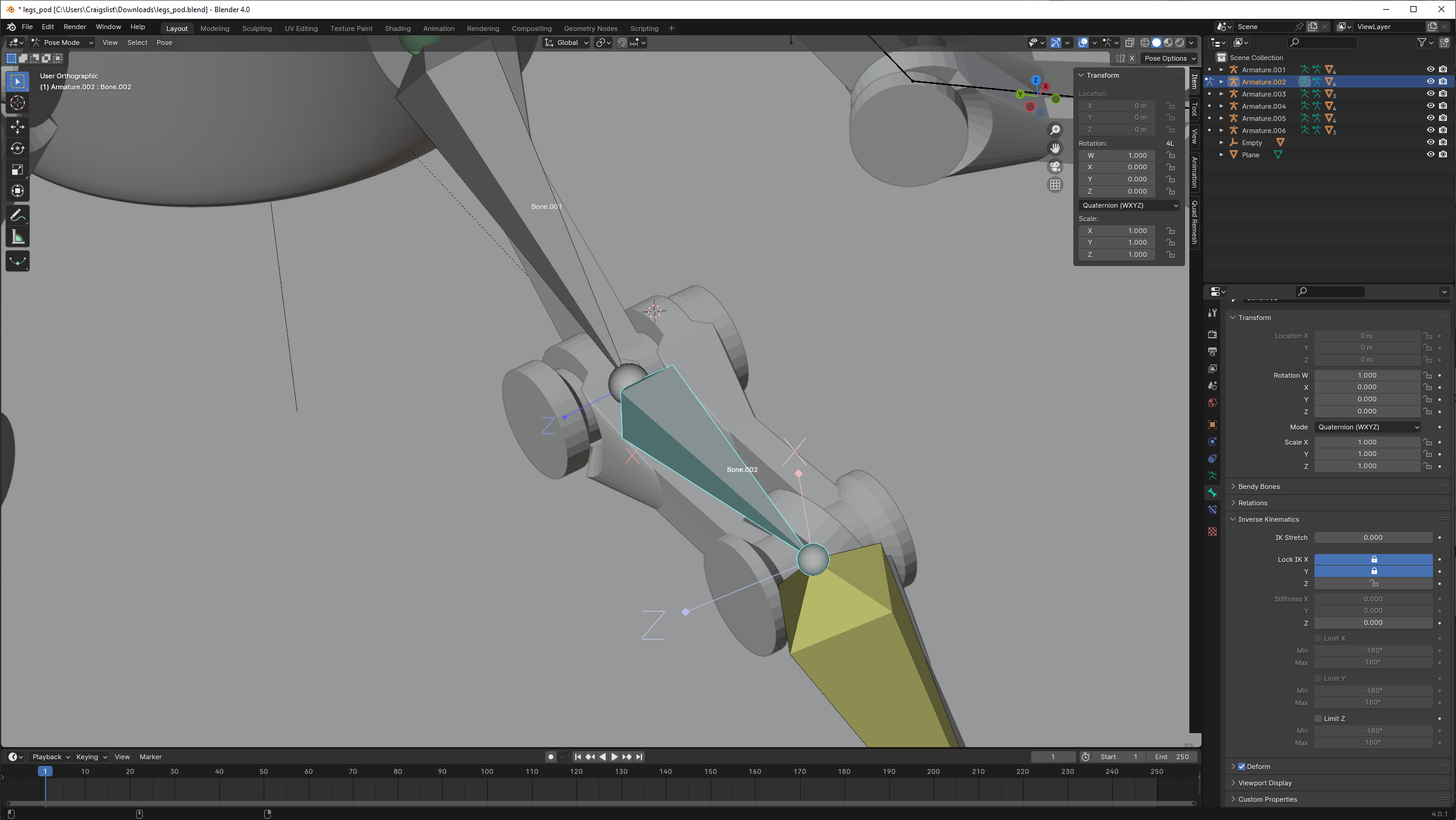
Task: Open the Object properties tab
Action: (x=1212, y=425)
